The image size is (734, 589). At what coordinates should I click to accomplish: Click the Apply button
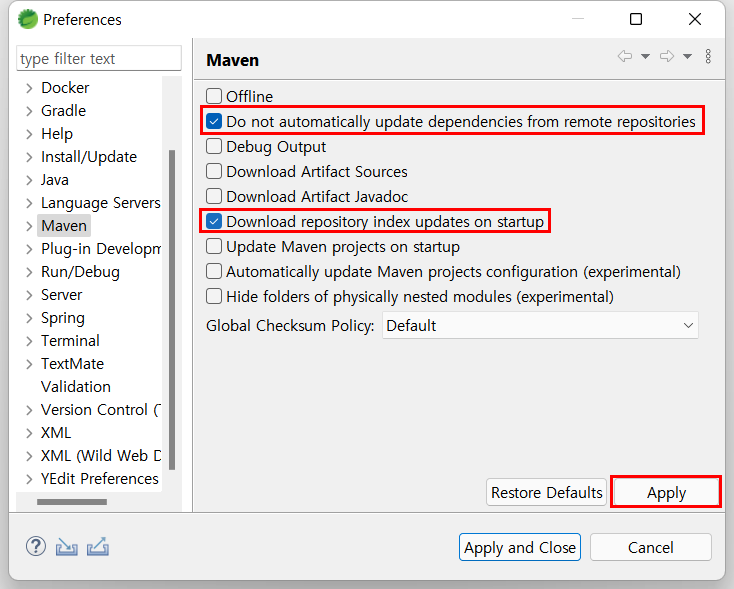click(666, 493)
